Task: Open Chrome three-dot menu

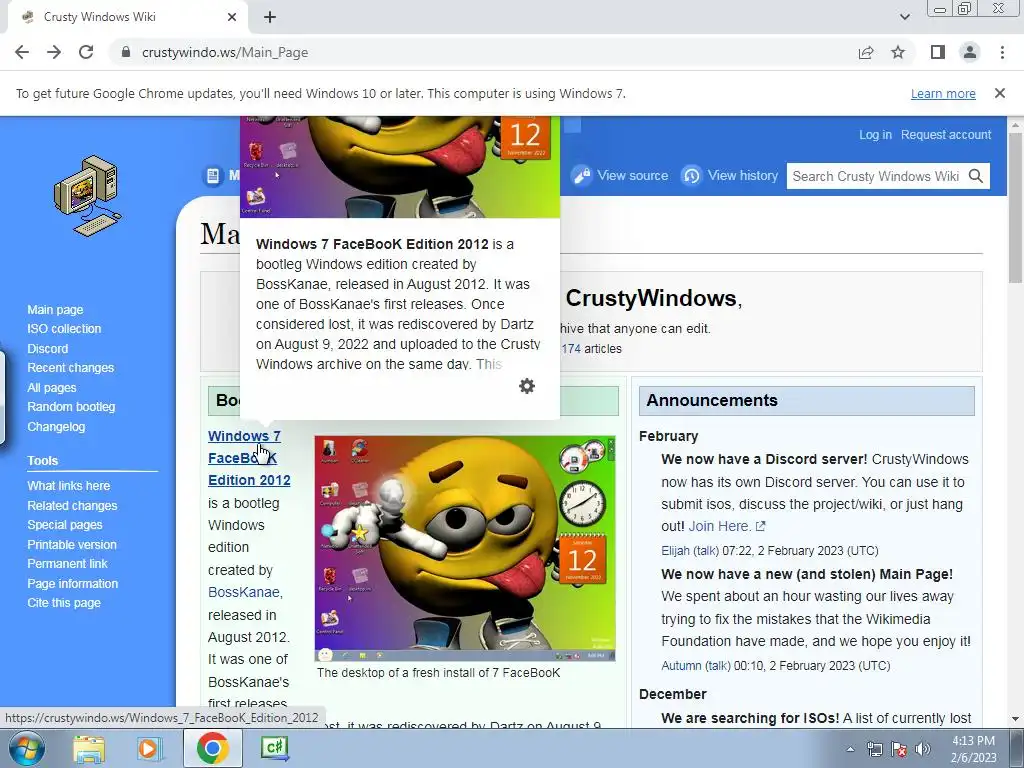Action: (x=1002, y=52)
